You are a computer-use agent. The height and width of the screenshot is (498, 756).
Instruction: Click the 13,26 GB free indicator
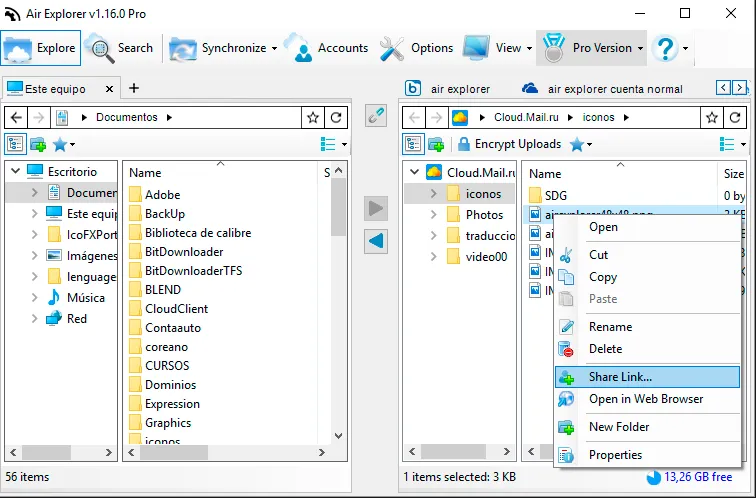689,477
